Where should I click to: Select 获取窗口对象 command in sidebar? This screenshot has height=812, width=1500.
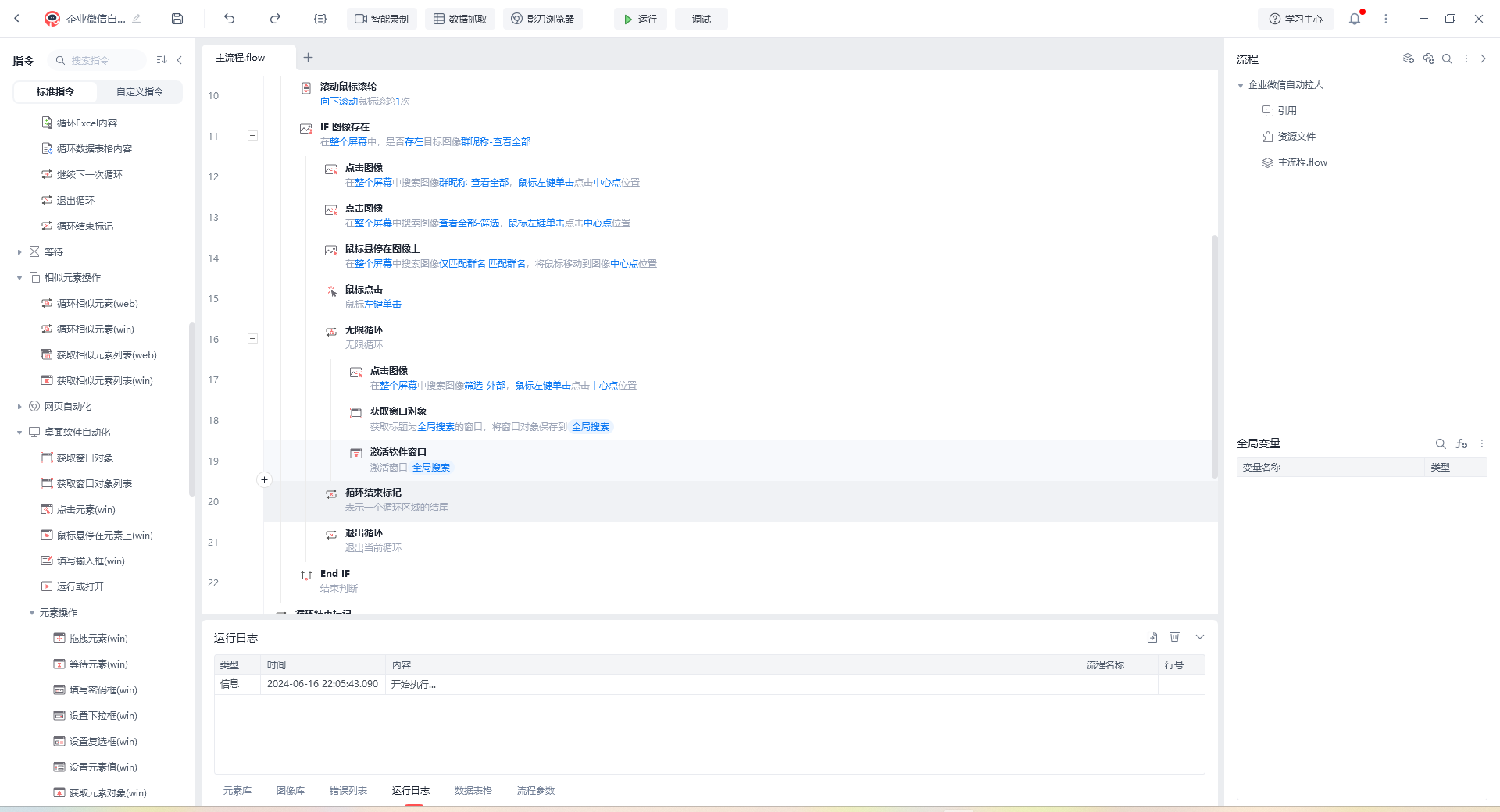click(x=77, y=458)
